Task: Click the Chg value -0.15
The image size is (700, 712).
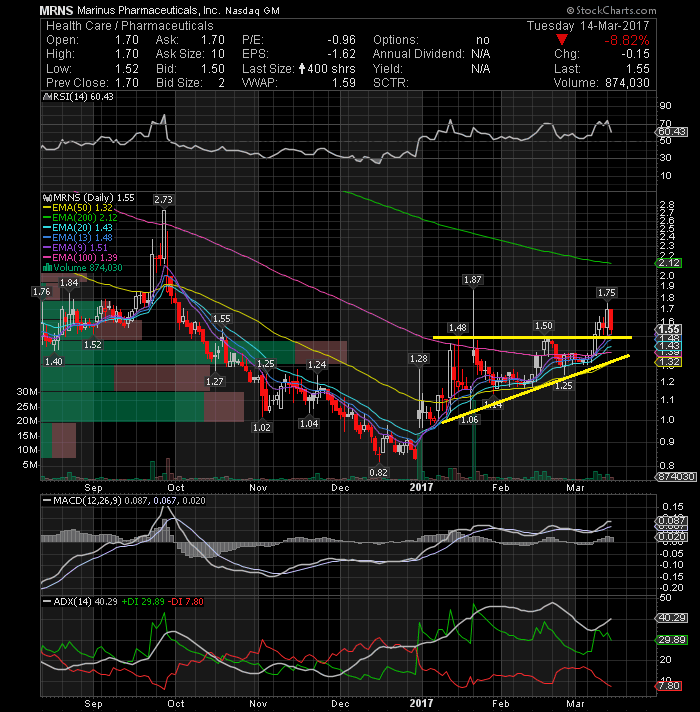Action: (x=636, y=54)
